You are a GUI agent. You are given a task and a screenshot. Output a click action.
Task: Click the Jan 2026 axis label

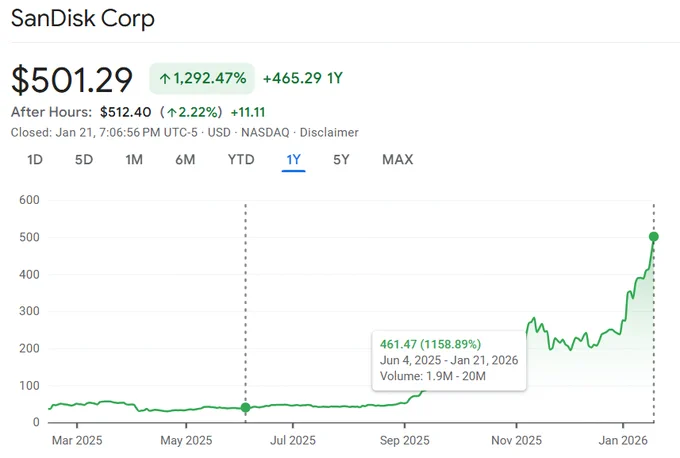623,441
